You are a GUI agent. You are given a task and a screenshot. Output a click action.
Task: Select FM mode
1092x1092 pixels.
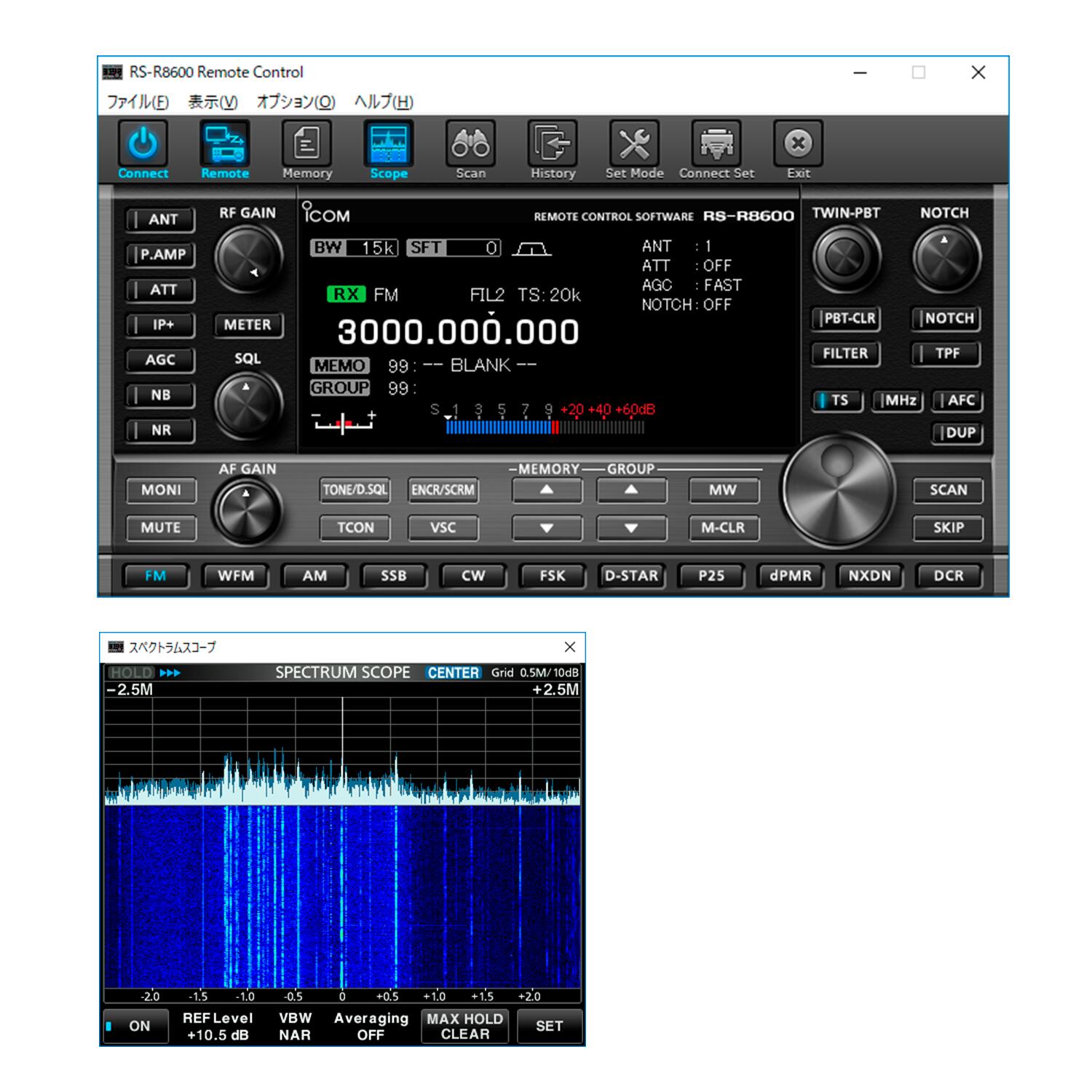155,576
